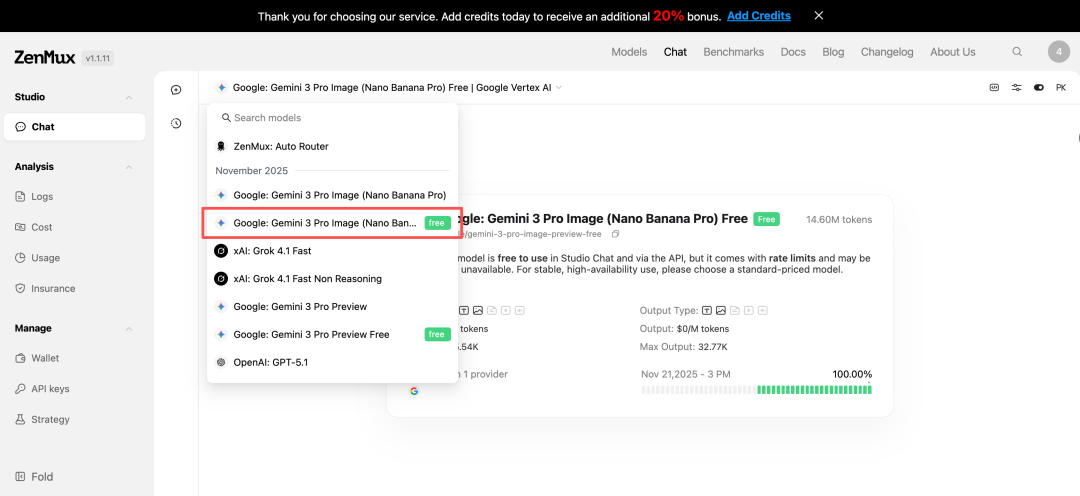This screenshot has height=496, width=1080.
Task: Click the Fold sidebar collapse icon
Action: click(20, 477)
